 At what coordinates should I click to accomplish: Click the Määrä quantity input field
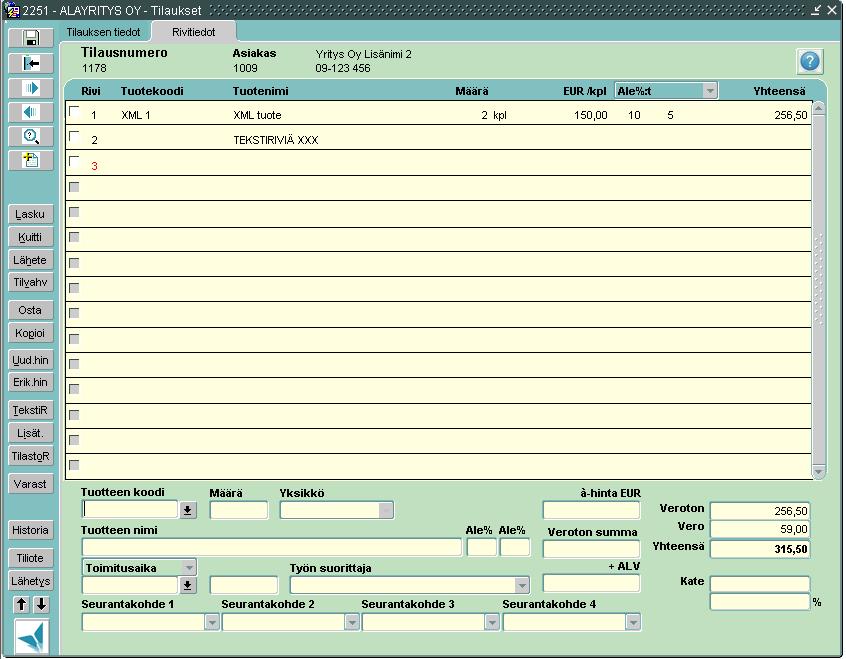tap(239, 510)
